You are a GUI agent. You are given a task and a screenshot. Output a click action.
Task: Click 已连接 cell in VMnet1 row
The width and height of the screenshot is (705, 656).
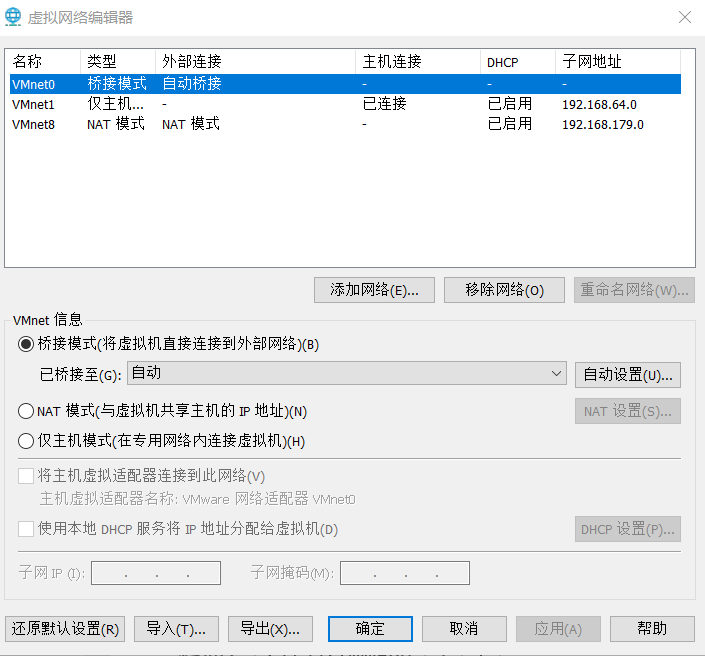(384, 104)
